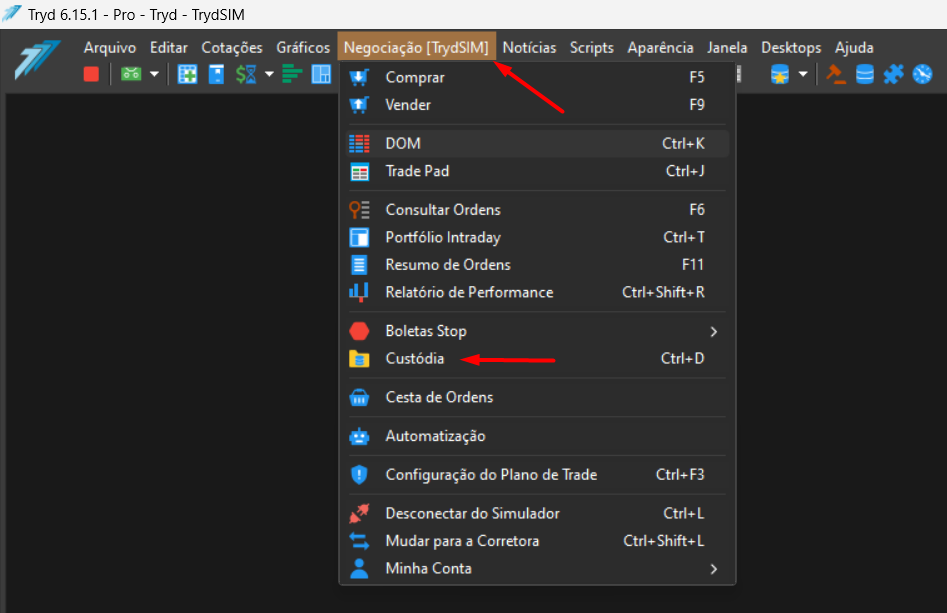Viewport: 947px width, 613px height.
Task: Open the Arquivo menu
Action: 110,48
